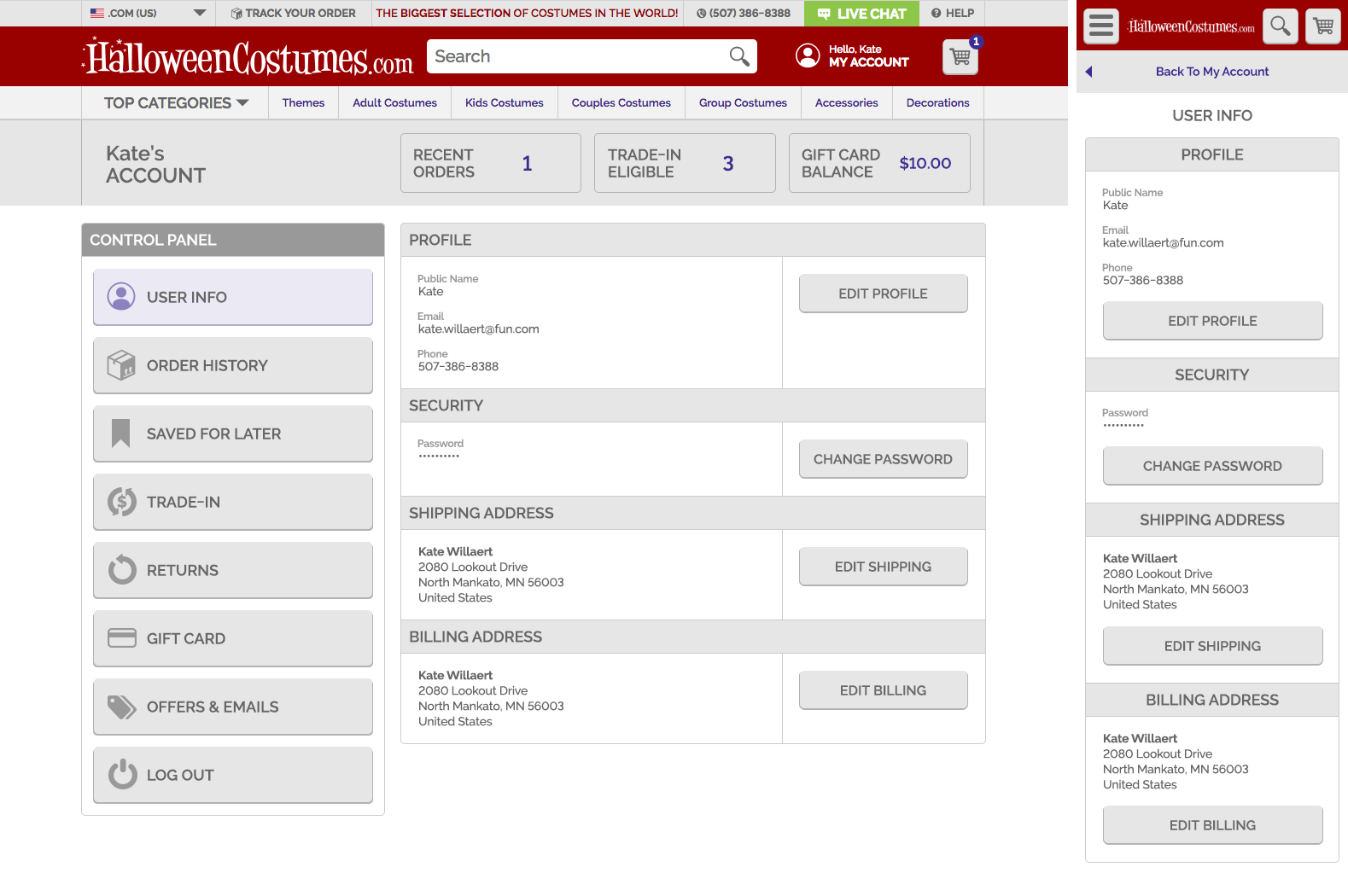Click Edit Shipping button in mobile view
1348x896 pixels.
point(1212,646)
